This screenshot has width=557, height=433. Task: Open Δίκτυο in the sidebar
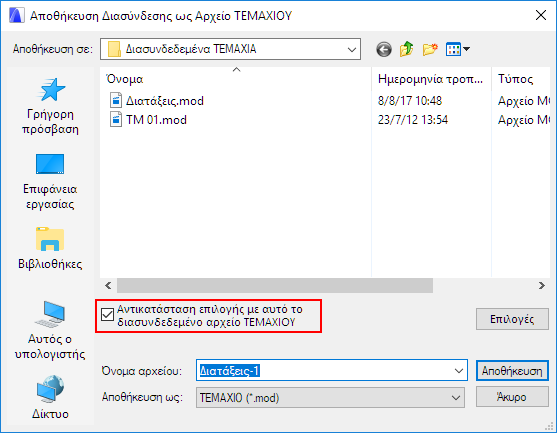click(50, 397)
